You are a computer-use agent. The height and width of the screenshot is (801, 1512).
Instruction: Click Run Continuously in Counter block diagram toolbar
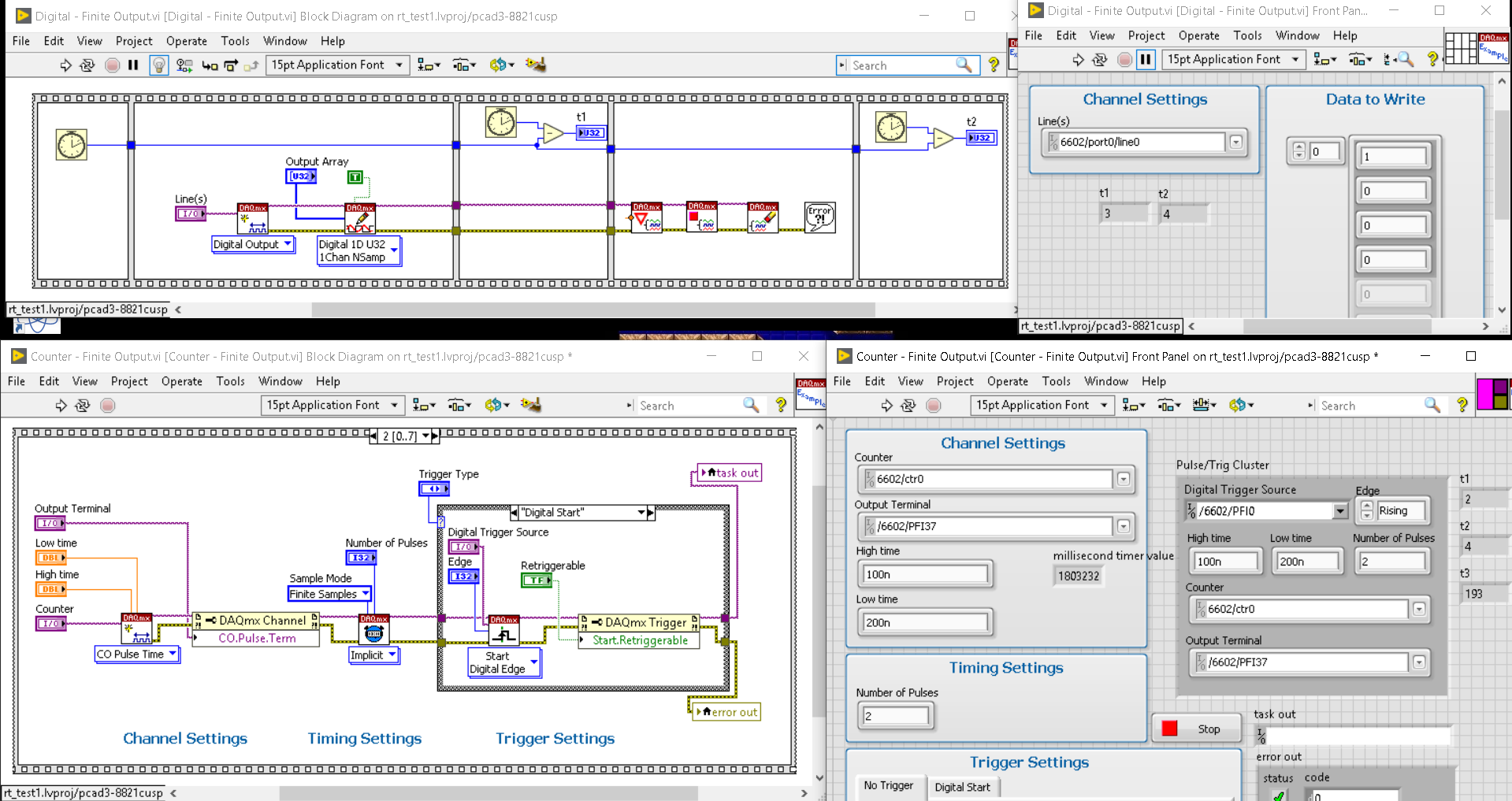point(83,406)
